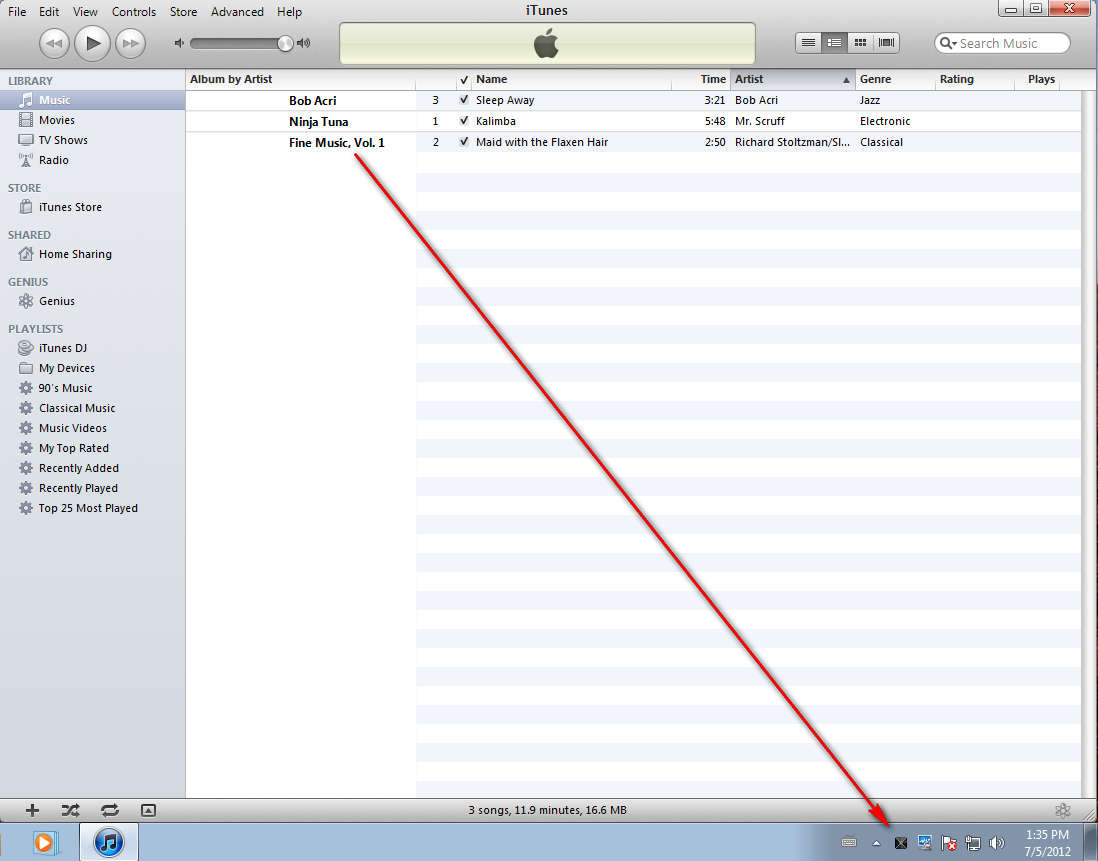Toggle the checkmark column header

(x=464, y=80)
